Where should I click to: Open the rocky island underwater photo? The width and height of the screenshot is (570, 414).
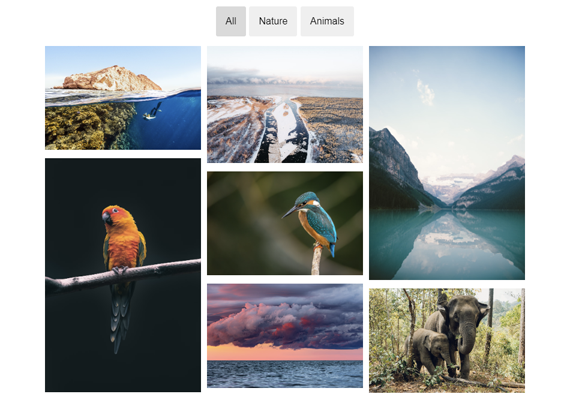point(123,98)
